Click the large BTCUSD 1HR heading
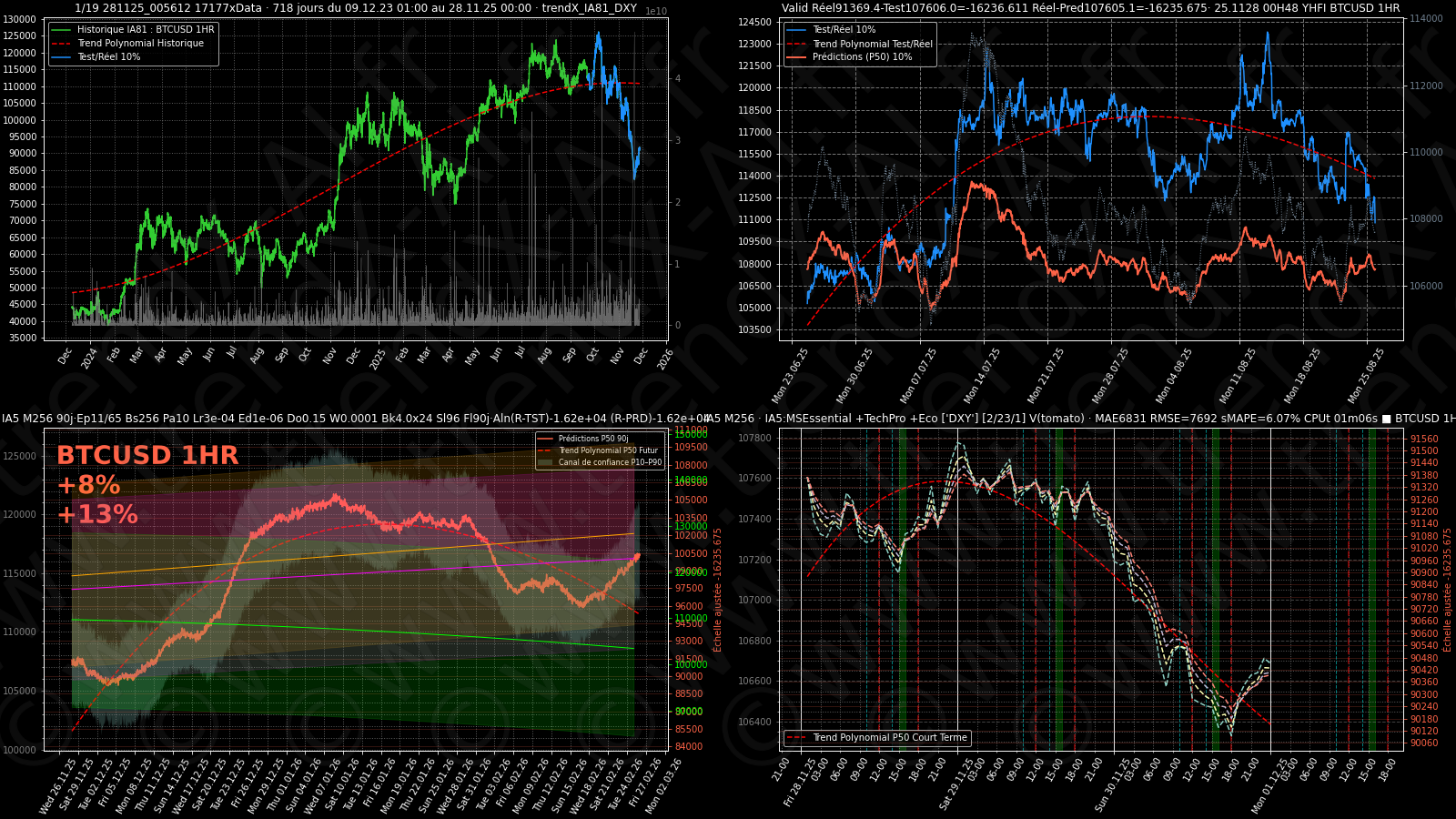Screen dimensions: 1456x819 coord(147,455)
